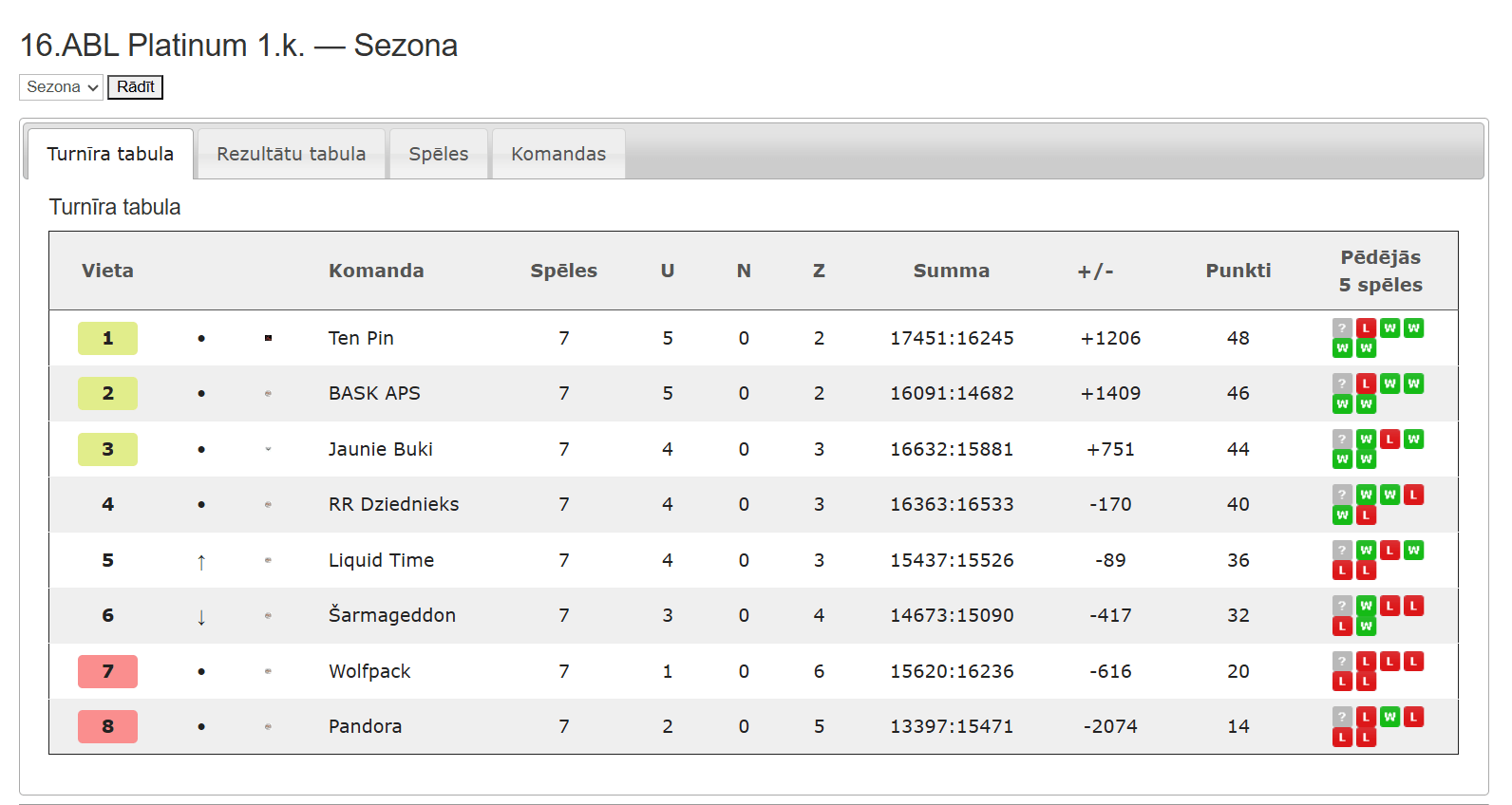Viewport: 1512px width, 805px height.
Task: Click the up arrow beside Liquid Time
Action: pyautogui.click(x=201, y=561)
